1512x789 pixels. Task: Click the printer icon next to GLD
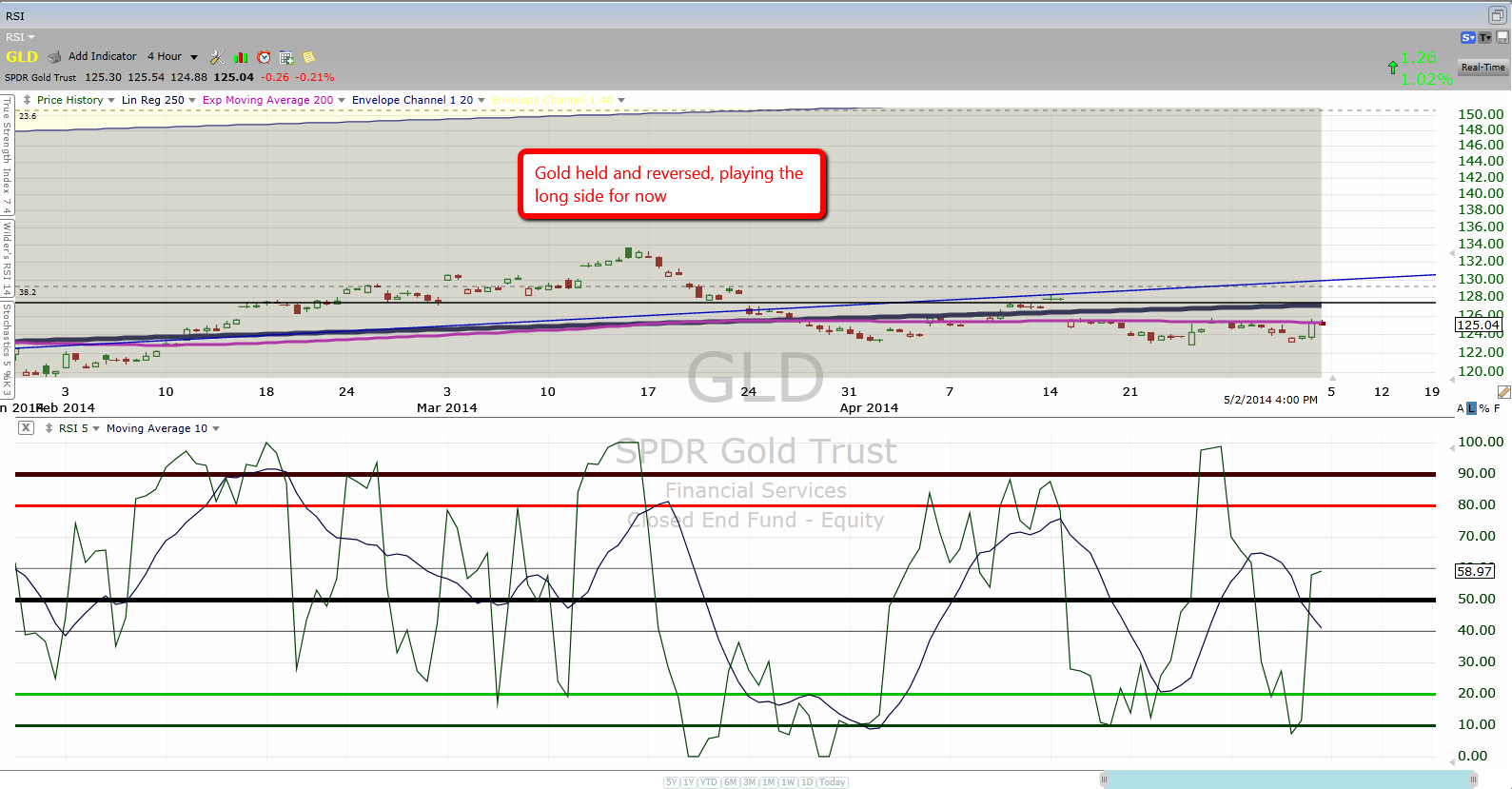pyautogui.click(x=54, y=57)
